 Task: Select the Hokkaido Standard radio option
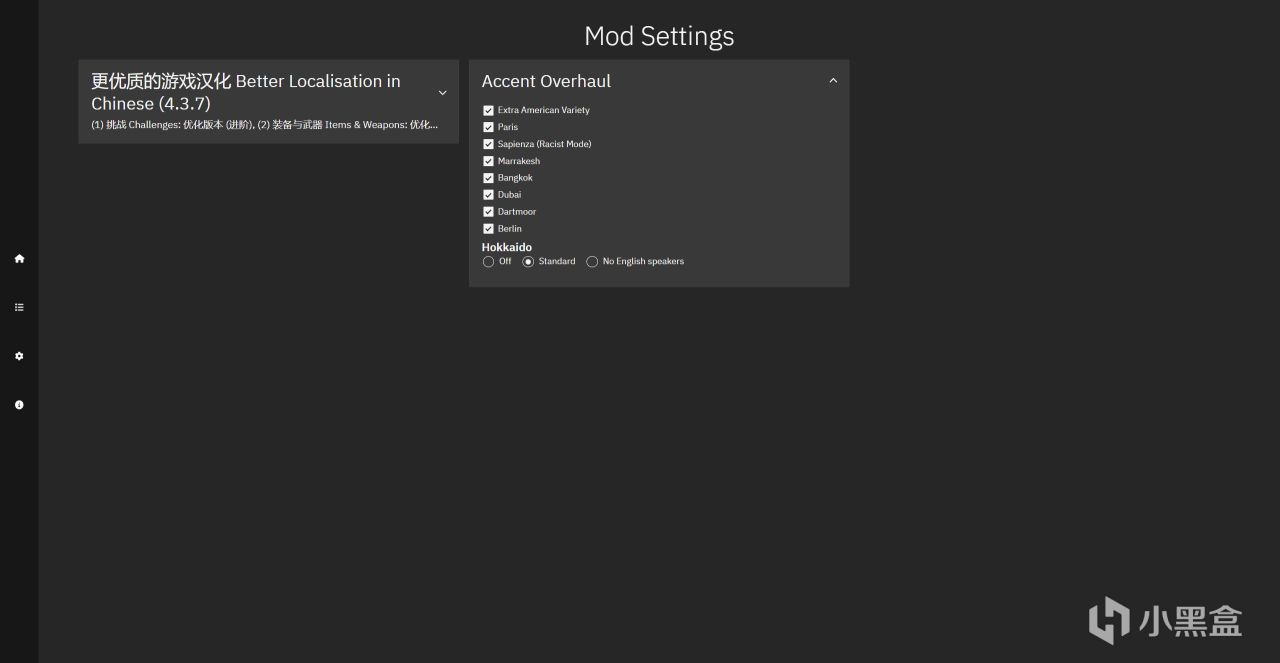(x=528, y=262)
